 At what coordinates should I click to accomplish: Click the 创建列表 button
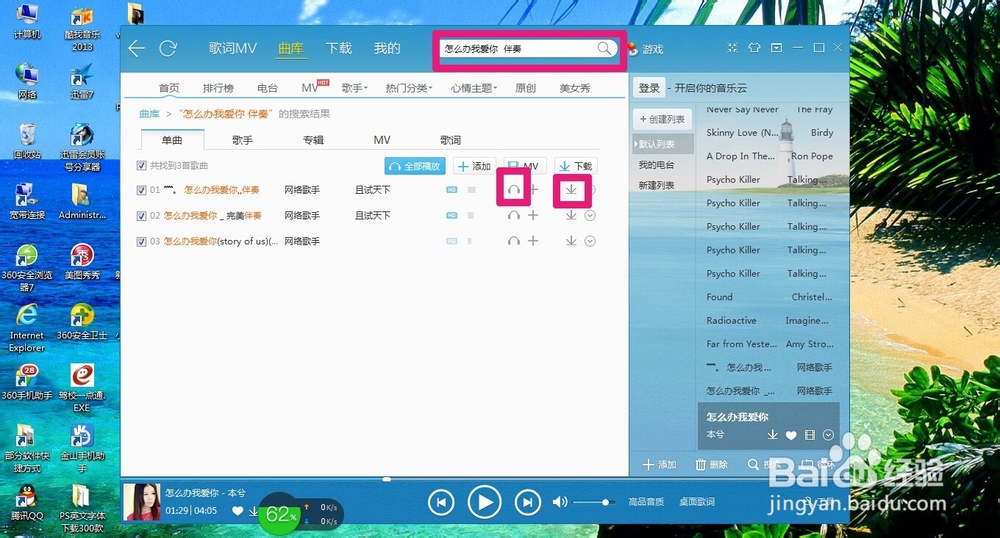point(662,119)
